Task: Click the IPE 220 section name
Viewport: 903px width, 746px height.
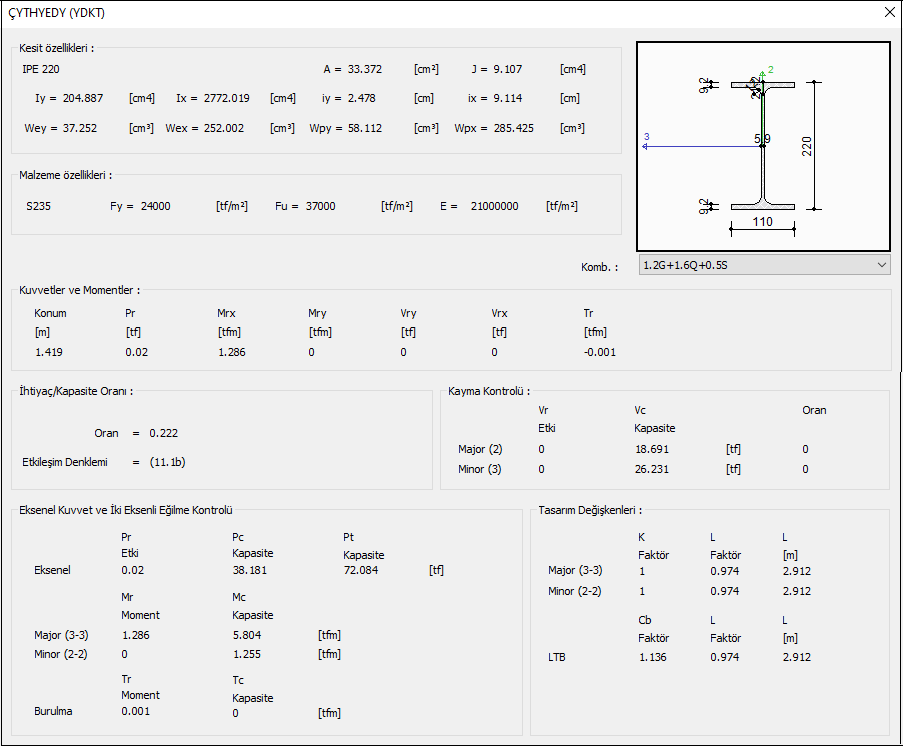Action: click(x=41, y=69)
